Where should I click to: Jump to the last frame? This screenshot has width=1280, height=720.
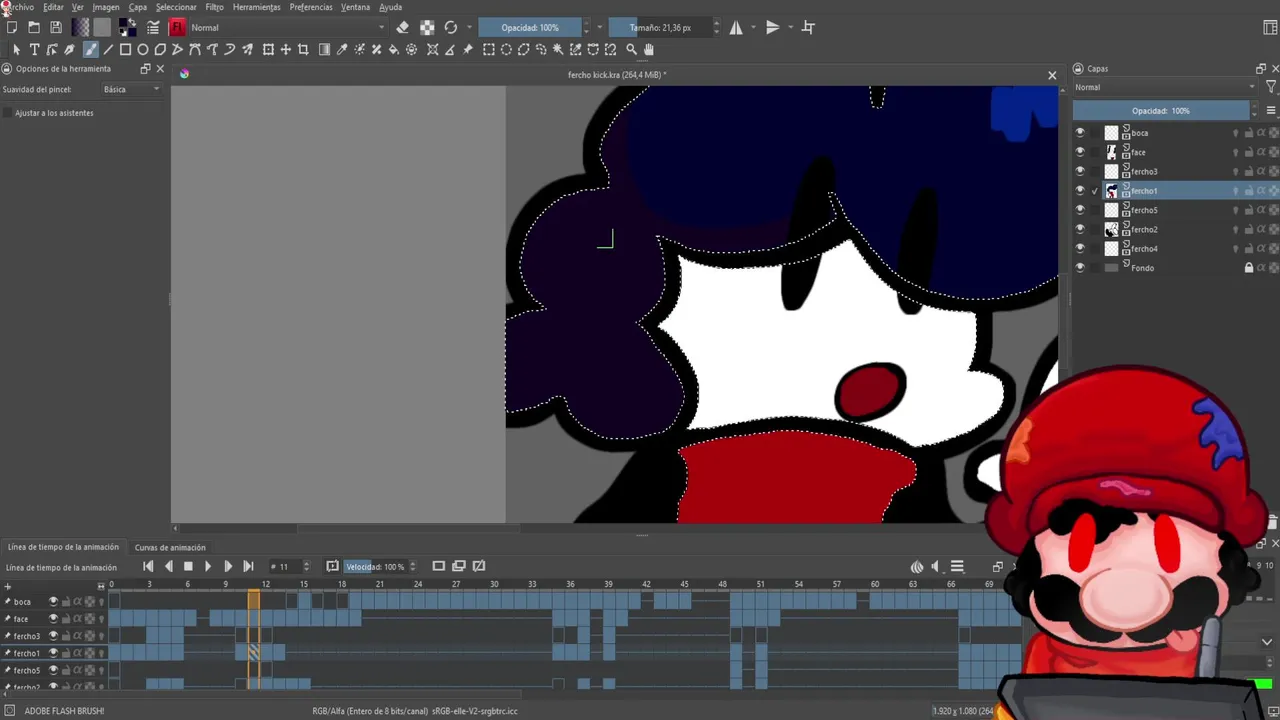click(248, 566)
